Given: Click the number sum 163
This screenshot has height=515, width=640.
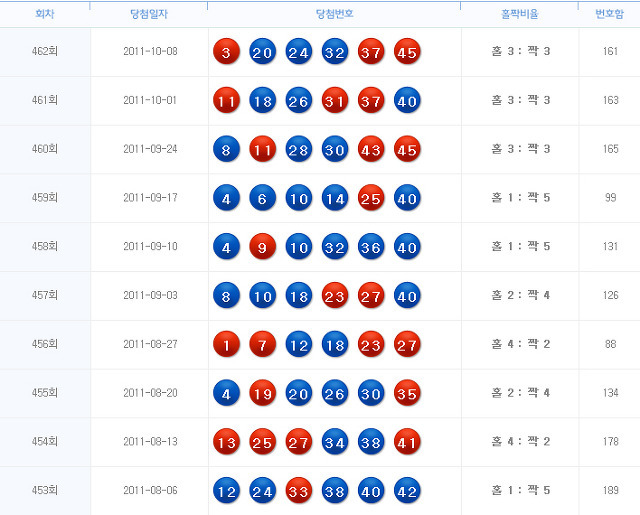Looking at the screenshot, I should (610, 100).
